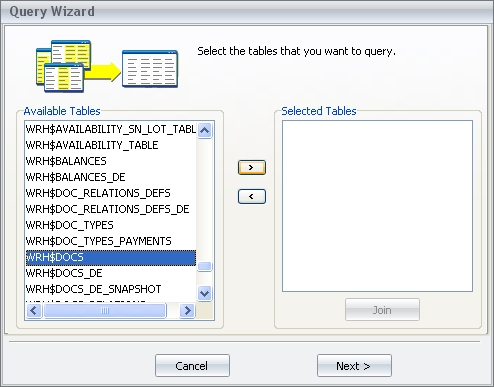This screenshot has width=494, height=387.
Task: Click the highlighted WRH$DOCS table
Action: [111, 257]
